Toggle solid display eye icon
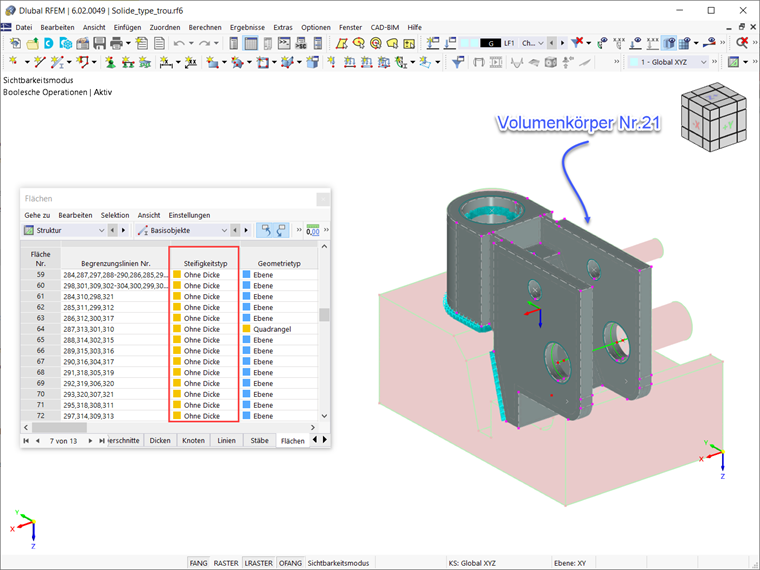Viewport: 760px width, 570px height. click(x=669, y=43)
